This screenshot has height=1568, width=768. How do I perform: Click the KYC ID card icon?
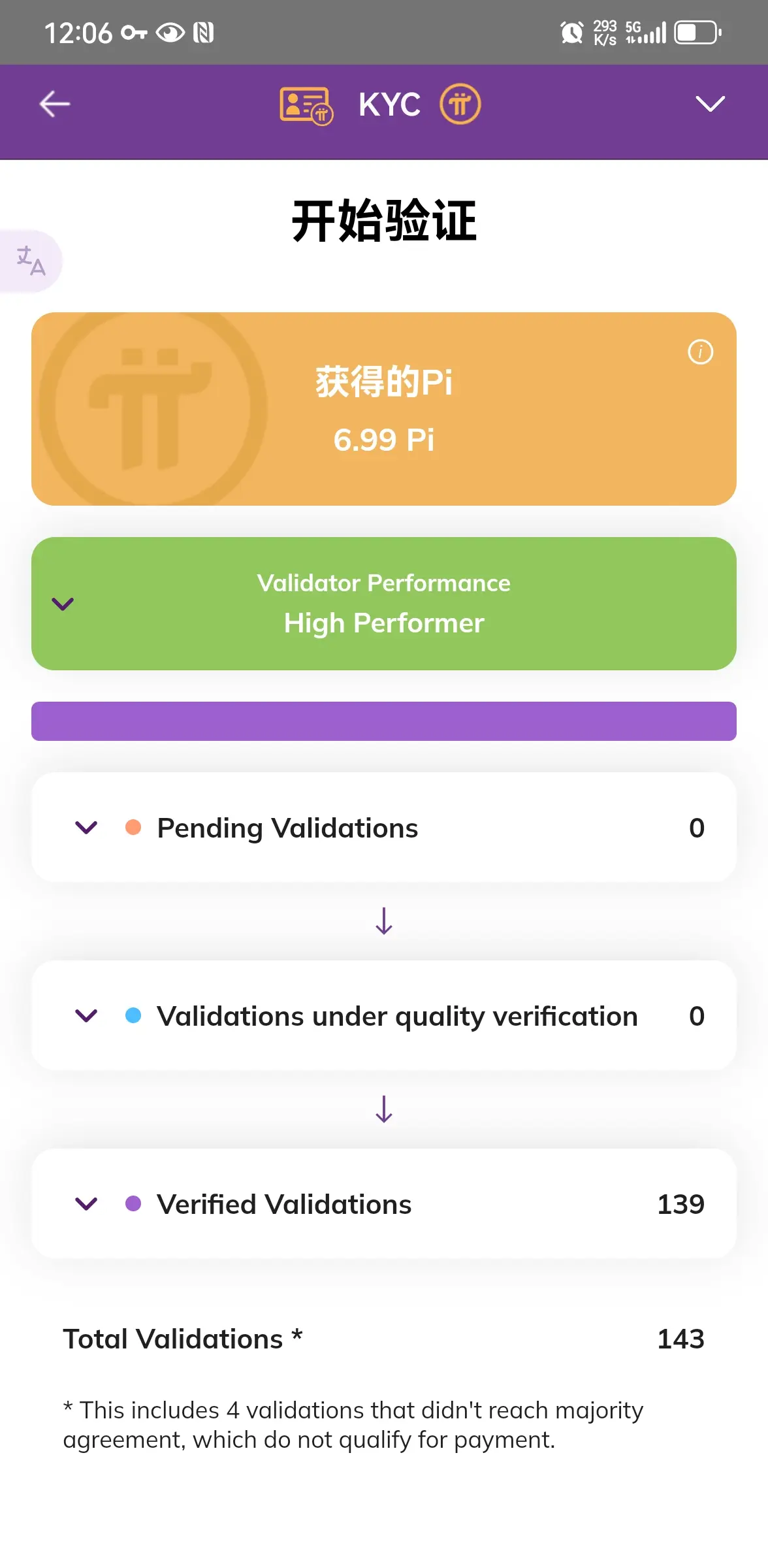coord(306,105)
